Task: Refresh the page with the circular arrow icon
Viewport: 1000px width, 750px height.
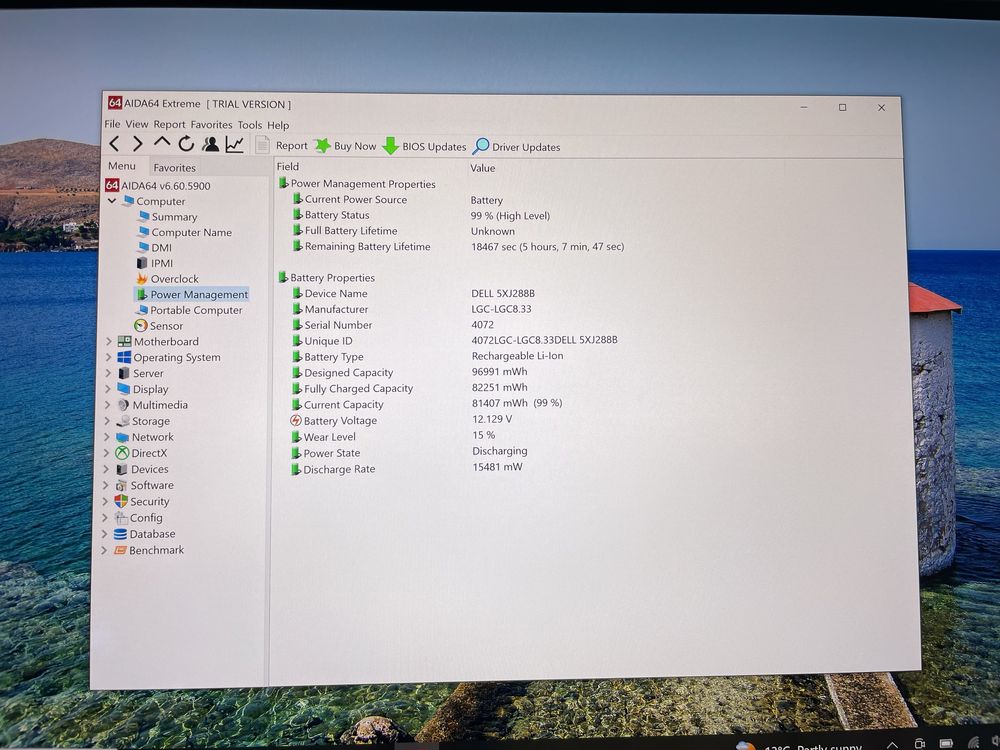Action: (186, 144)
